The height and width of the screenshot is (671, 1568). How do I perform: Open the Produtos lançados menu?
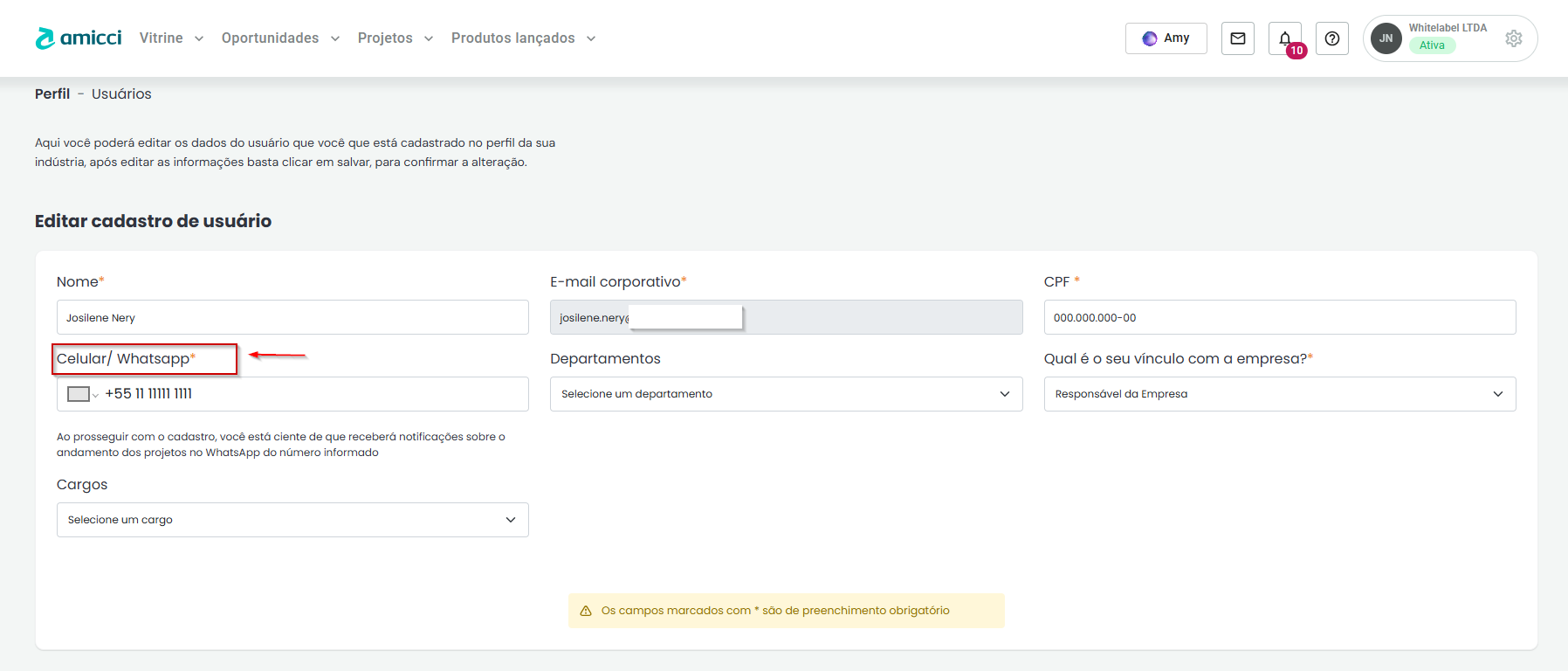[x=522, y=38]
